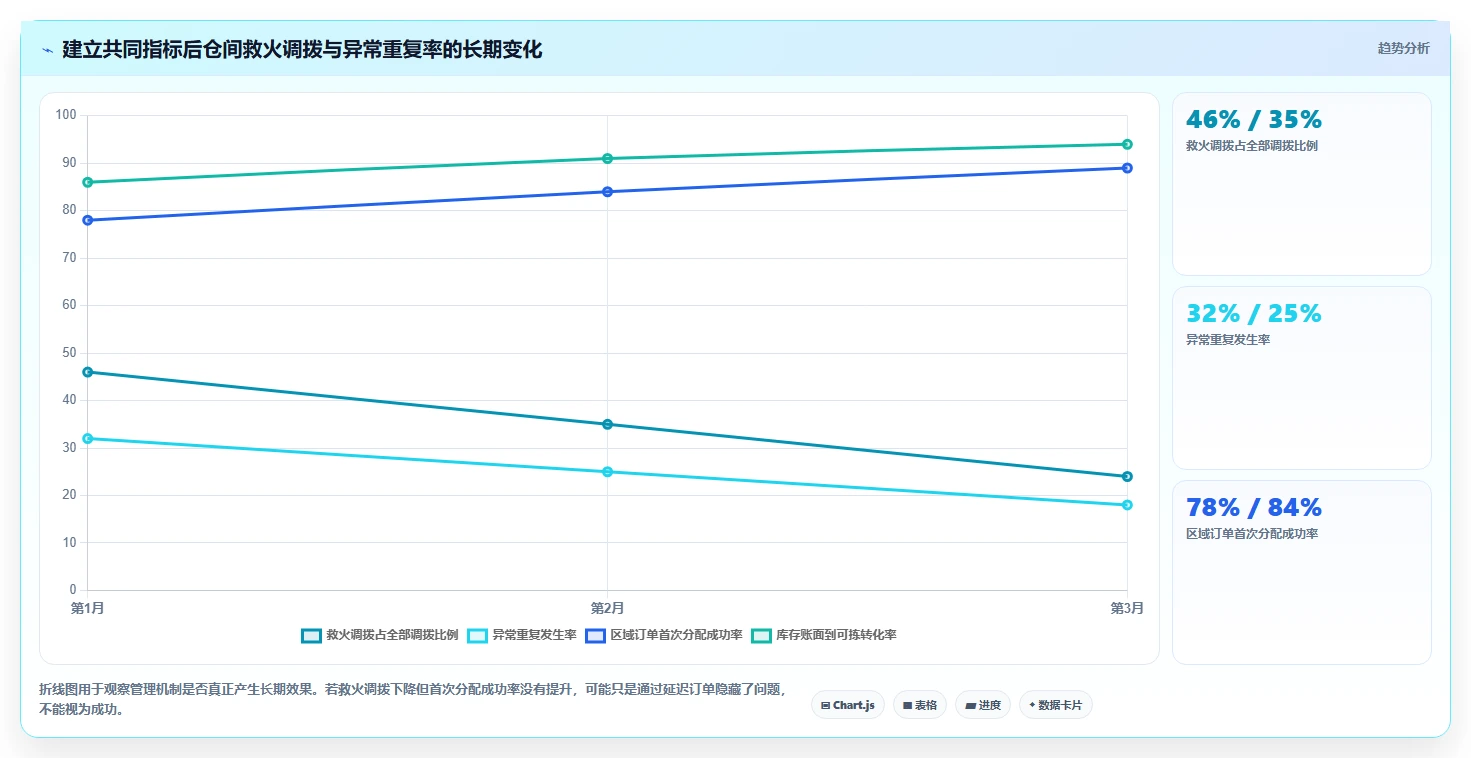Viewport: 1471px width, 758px height.
Task: Click the 第3月 x-axis label
Action: pyautogui.click(x=1127, y=608)
